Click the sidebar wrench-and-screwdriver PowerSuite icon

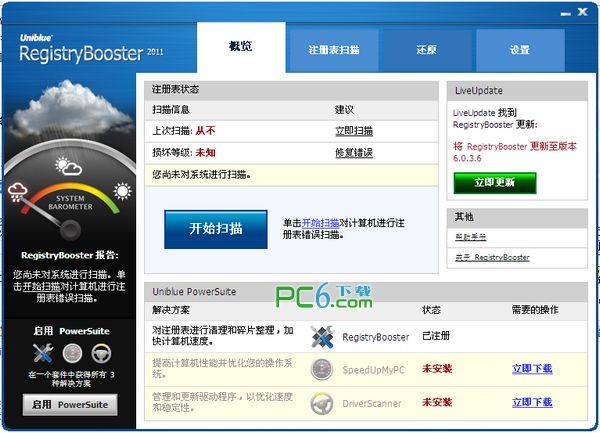coord(43,353)
